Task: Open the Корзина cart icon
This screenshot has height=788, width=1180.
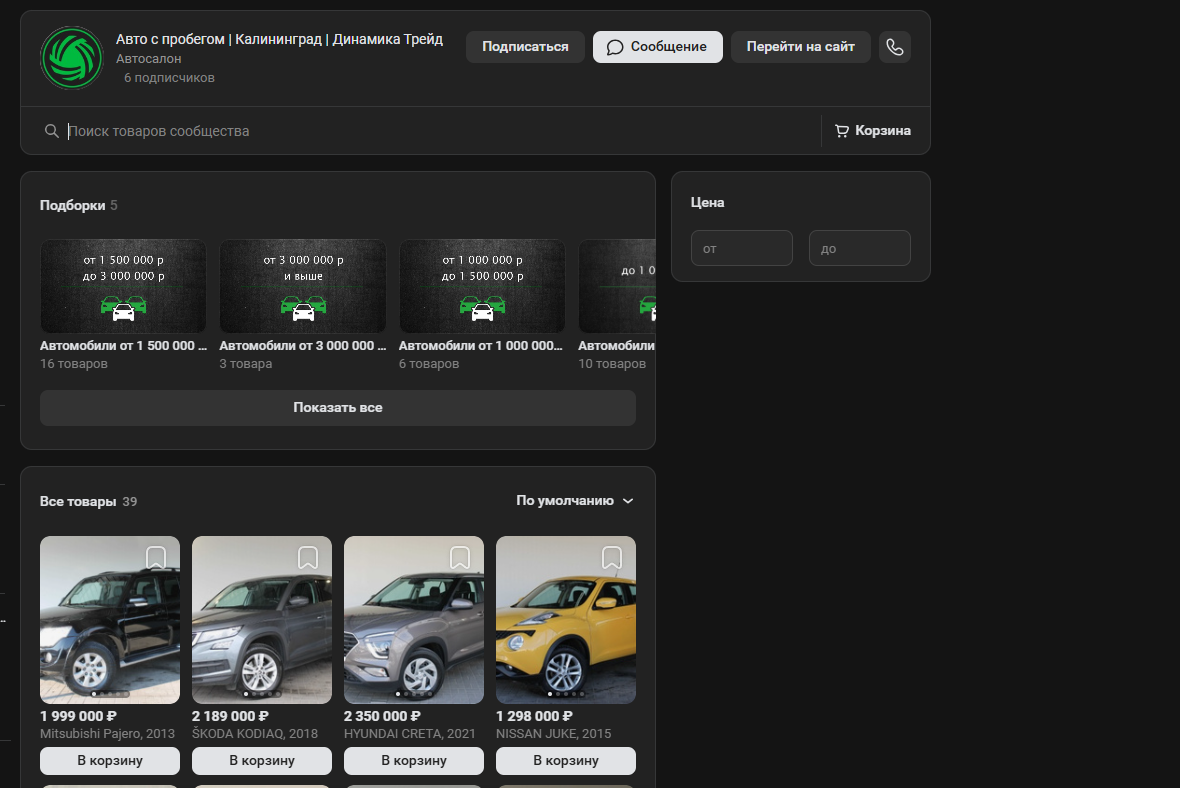Action: point(841,131)
